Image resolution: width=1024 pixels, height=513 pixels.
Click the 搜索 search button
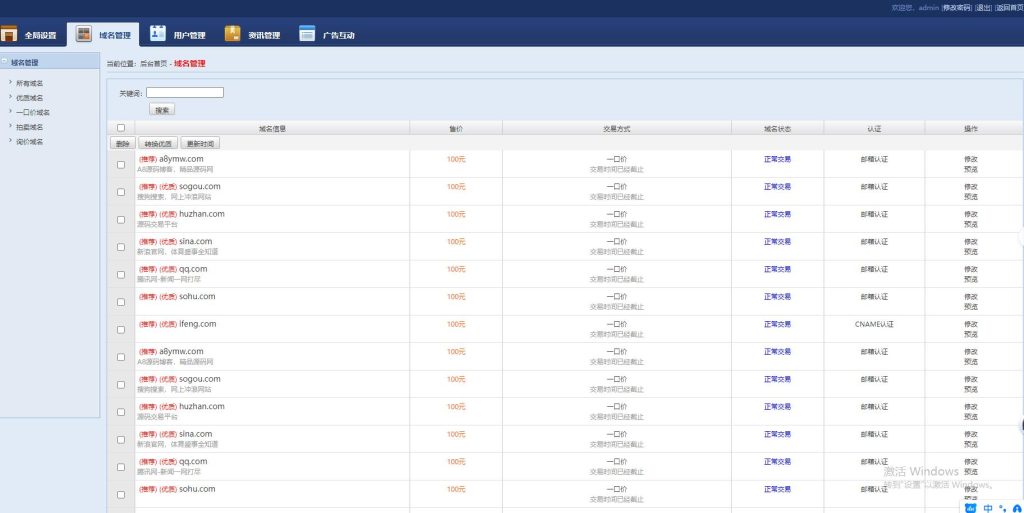tap(162, 110)
